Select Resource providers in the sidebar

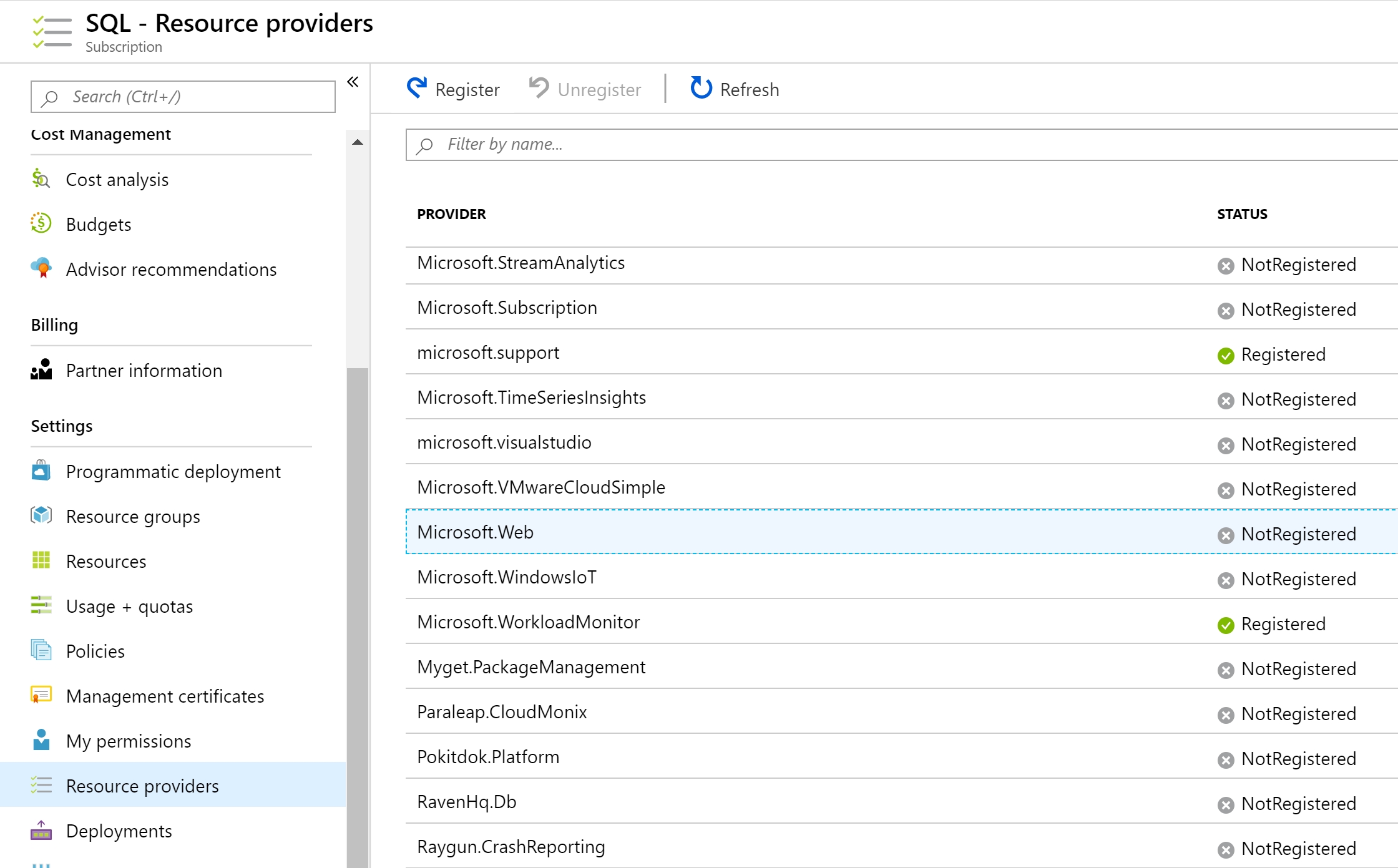142,786
